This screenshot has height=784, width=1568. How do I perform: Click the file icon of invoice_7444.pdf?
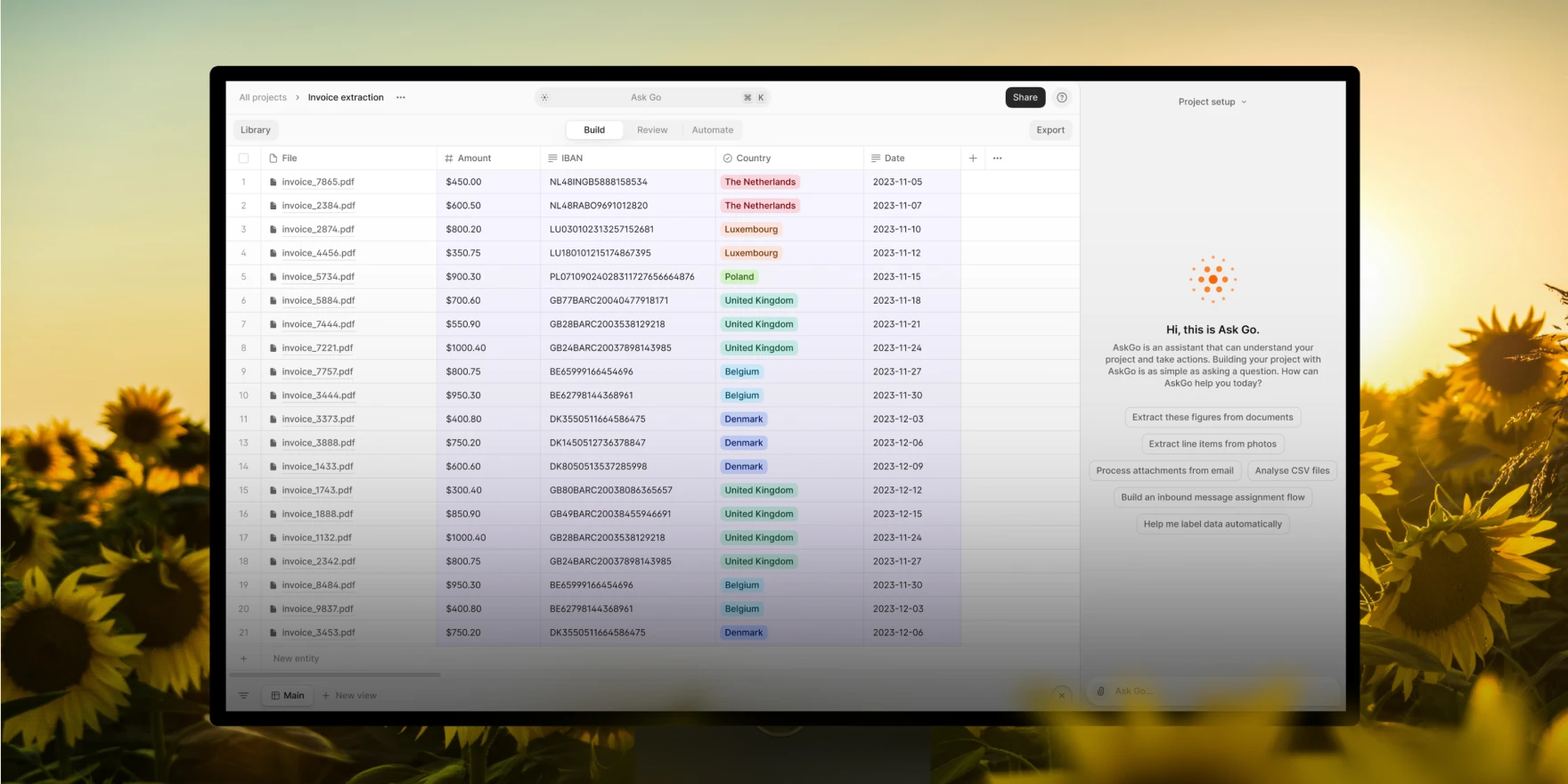[274, 324]
